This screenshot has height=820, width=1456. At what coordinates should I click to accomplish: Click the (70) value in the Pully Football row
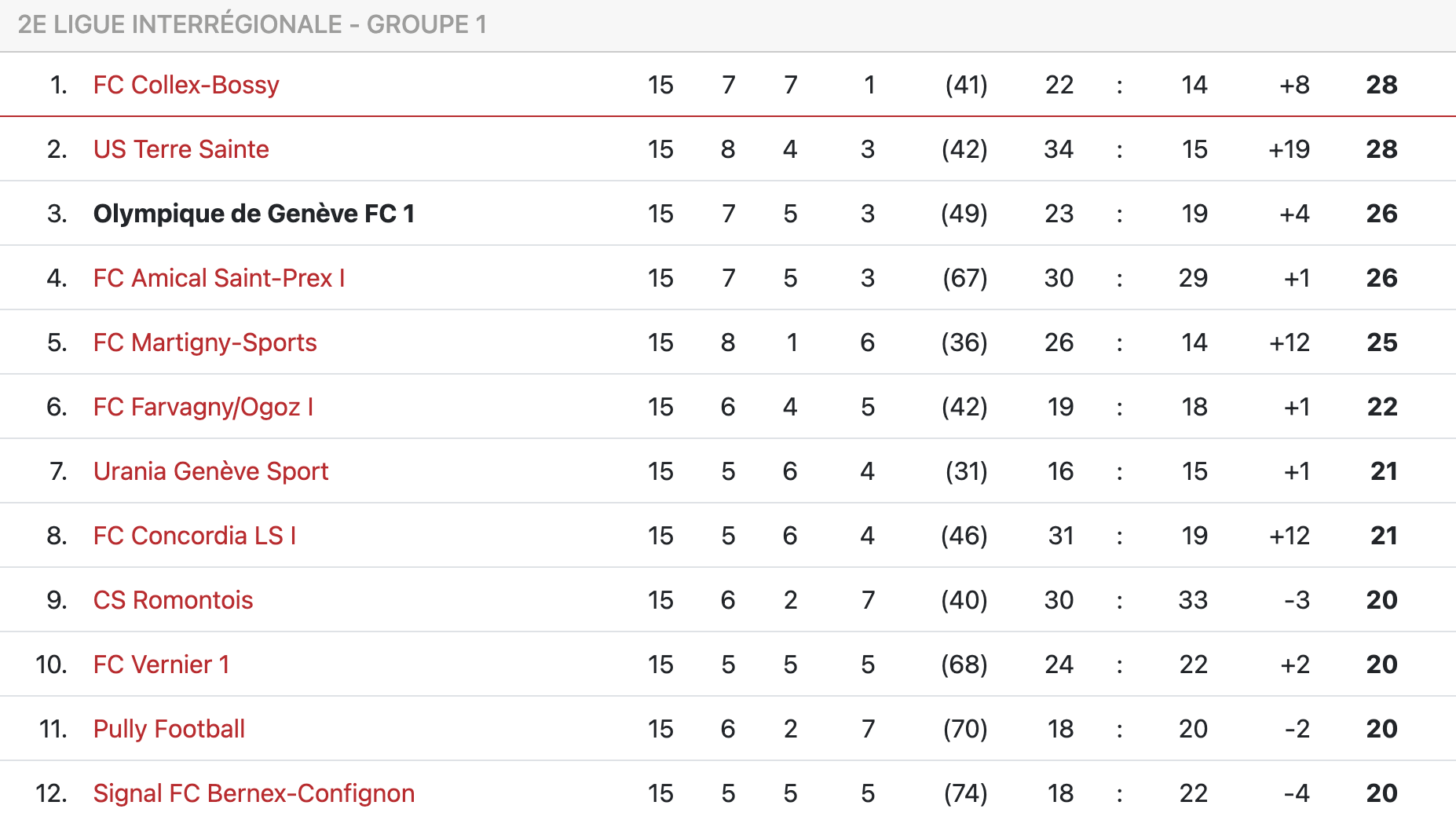[965, 729]
